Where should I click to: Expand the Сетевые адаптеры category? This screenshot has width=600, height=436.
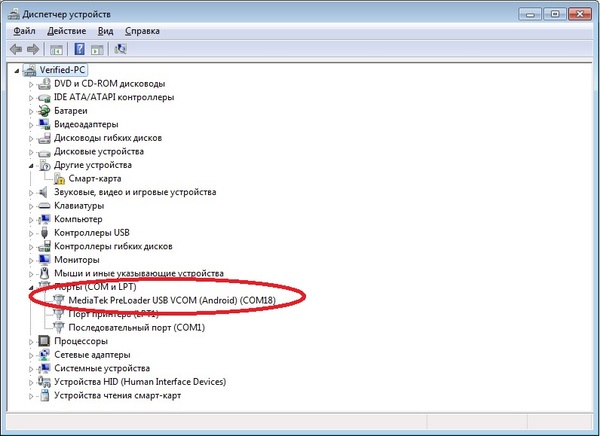pos(31,354)
